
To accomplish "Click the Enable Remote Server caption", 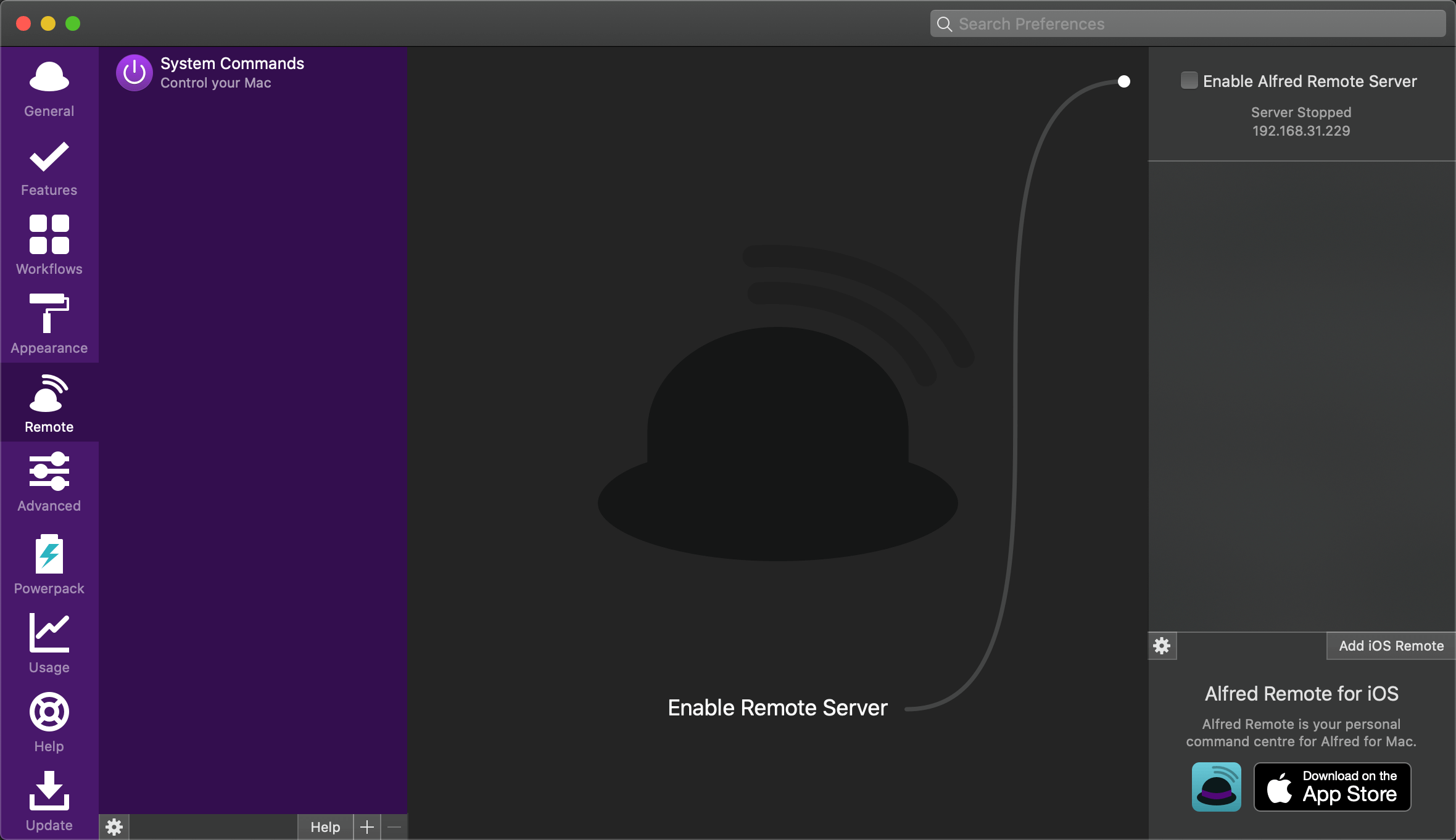I will point(777,708).
